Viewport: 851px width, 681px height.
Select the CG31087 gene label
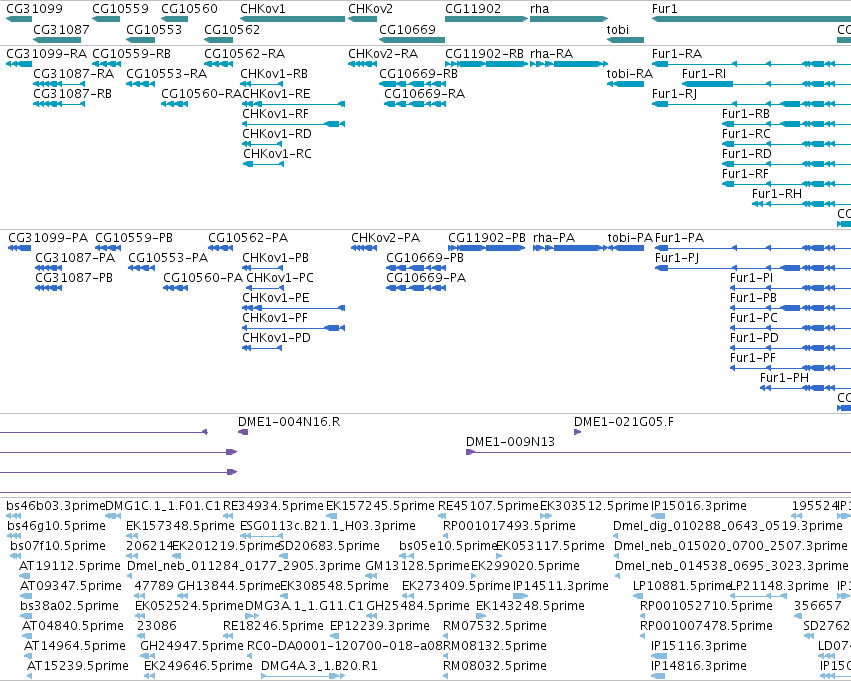coord(61,29)
